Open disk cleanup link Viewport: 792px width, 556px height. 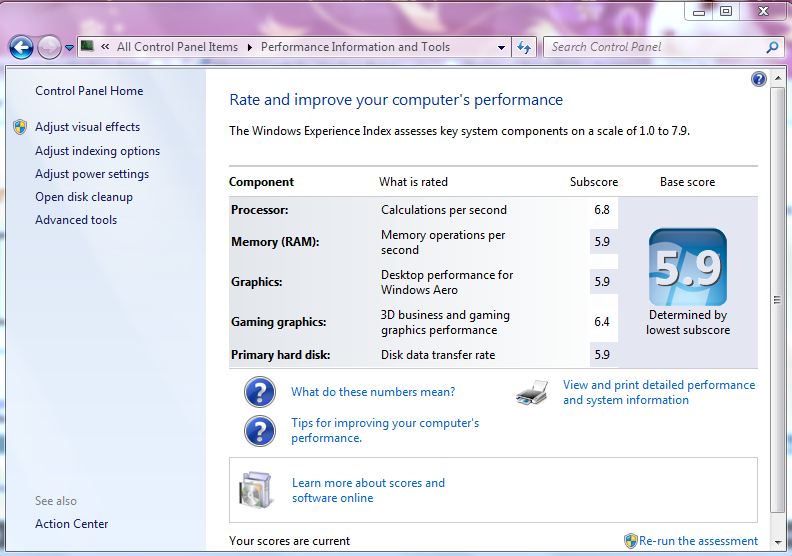(84, 197)
